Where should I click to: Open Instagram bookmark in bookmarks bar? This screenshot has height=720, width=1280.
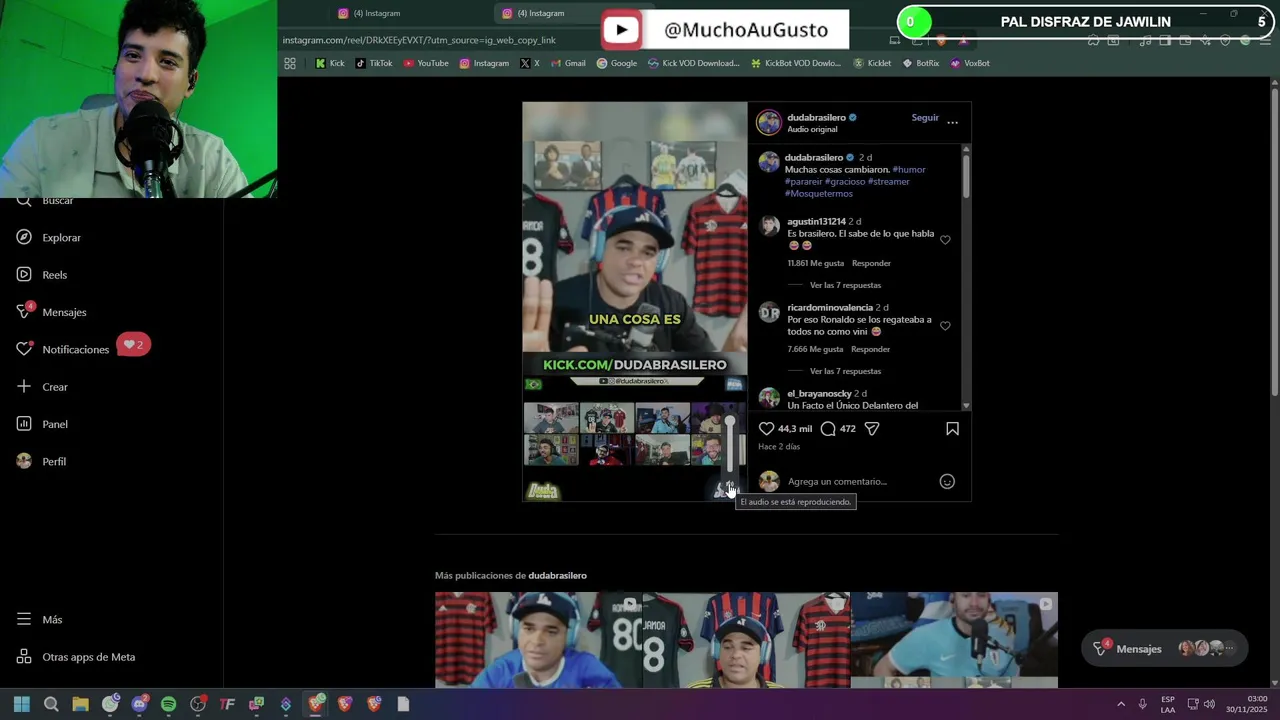tap(484, 63)
